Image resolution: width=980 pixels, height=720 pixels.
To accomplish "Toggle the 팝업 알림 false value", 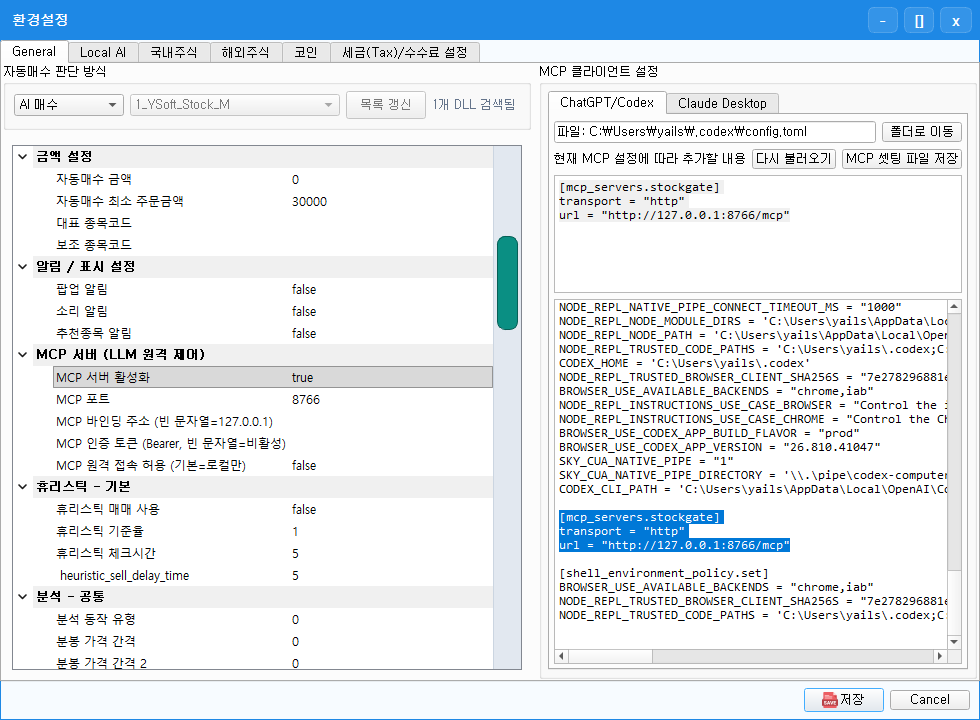I will tap(304, 289).
